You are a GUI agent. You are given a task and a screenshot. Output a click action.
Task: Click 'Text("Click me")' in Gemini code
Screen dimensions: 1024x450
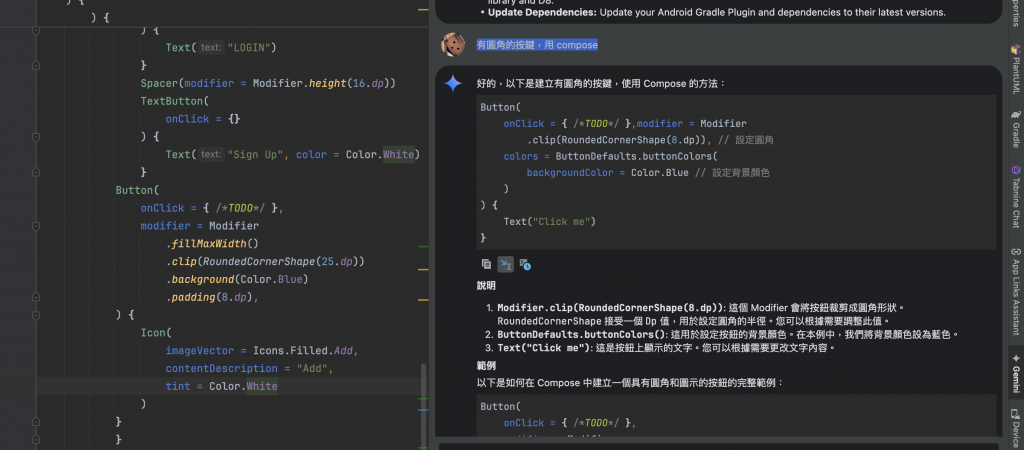[x=550, y=221]
